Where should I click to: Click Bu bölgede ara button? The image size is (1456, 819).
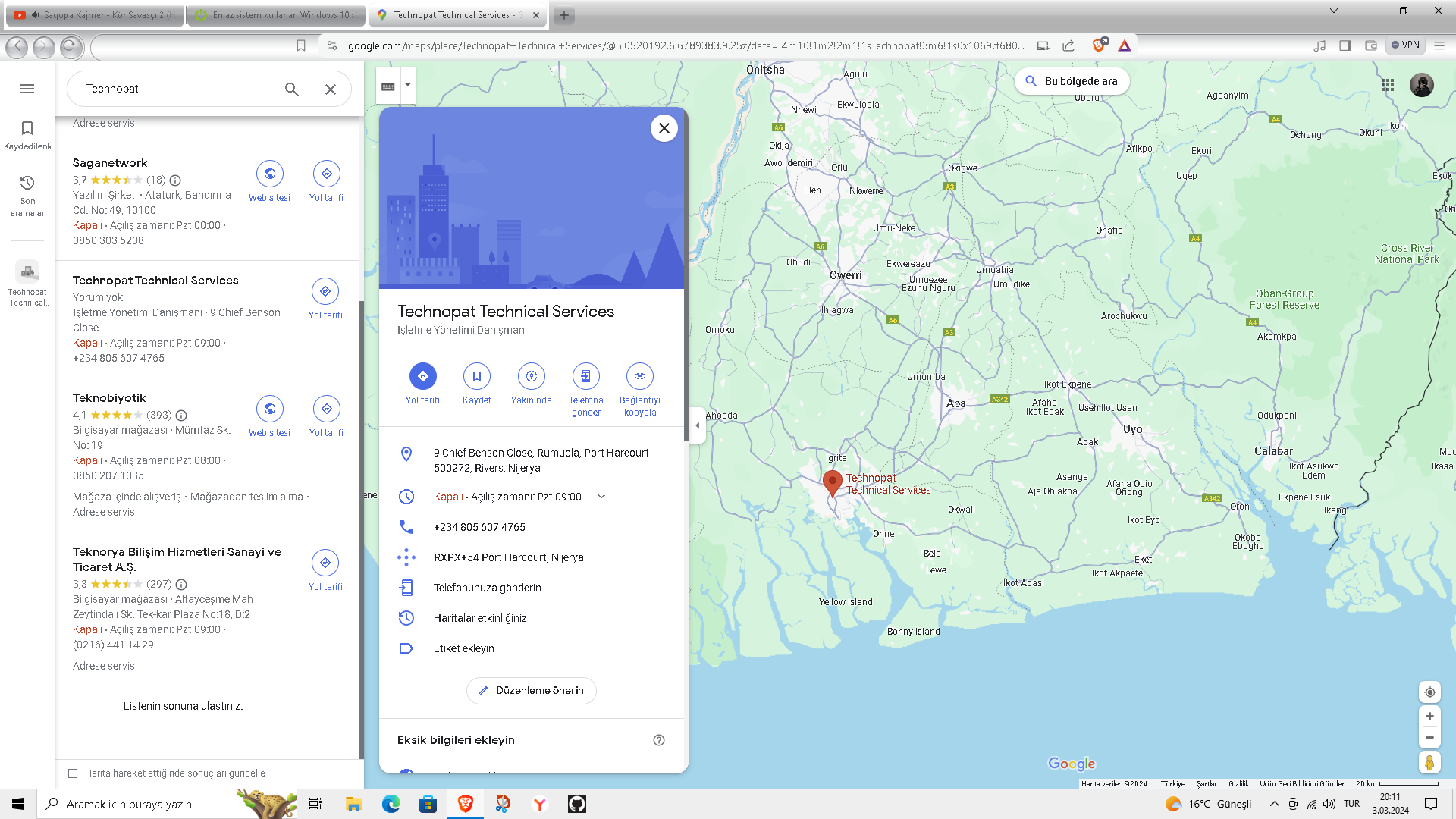click(1072, 81)
